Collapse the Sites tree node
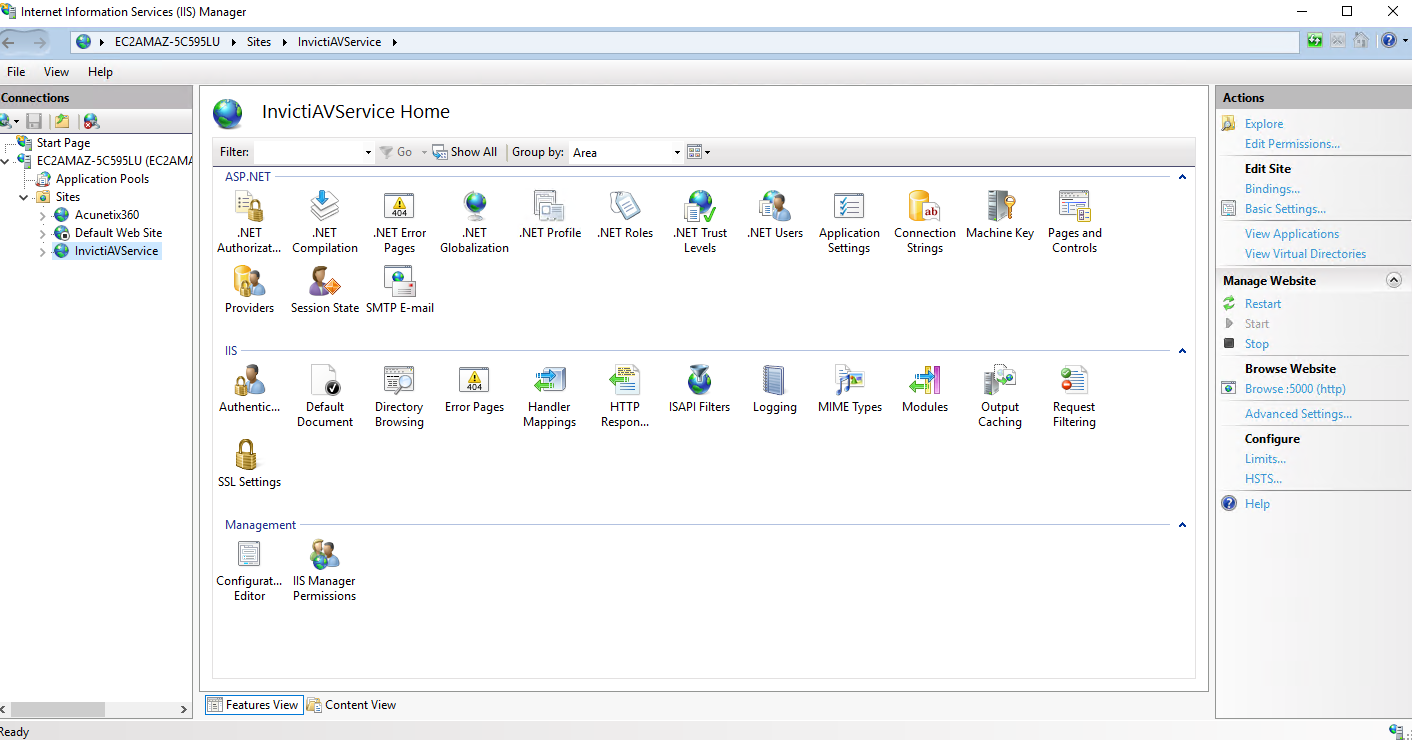 point(24,197)
